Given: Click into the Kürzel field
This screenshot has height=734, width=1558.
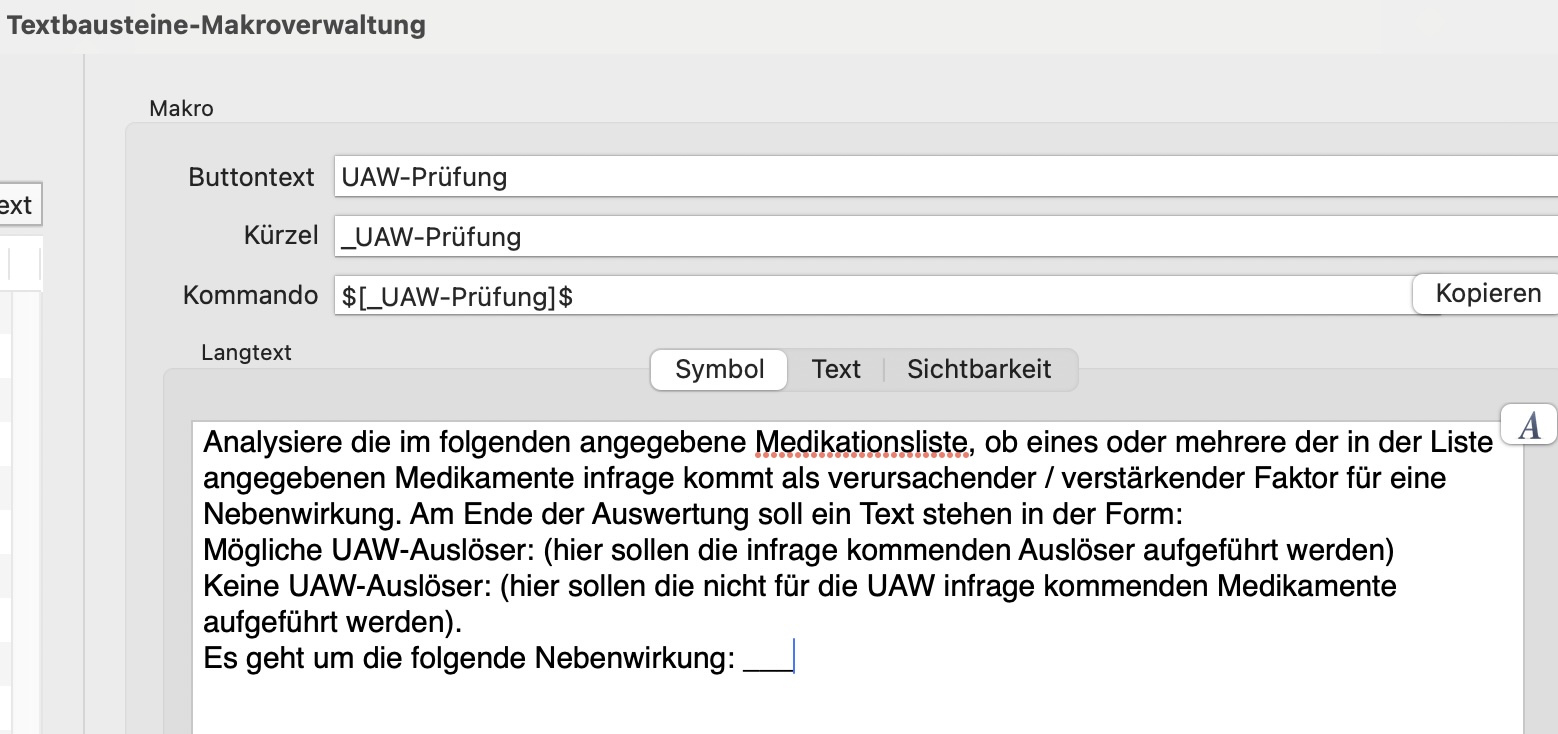Looking at the screenshot, I should tap(946, 236).
